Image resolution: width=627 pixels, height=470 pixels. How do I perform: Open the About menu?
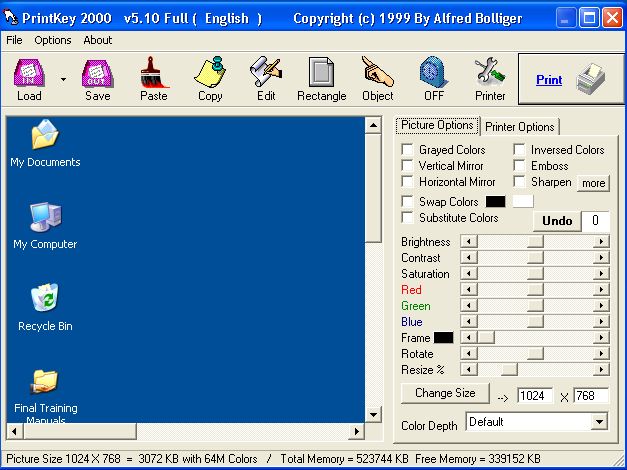click(98, 40)
